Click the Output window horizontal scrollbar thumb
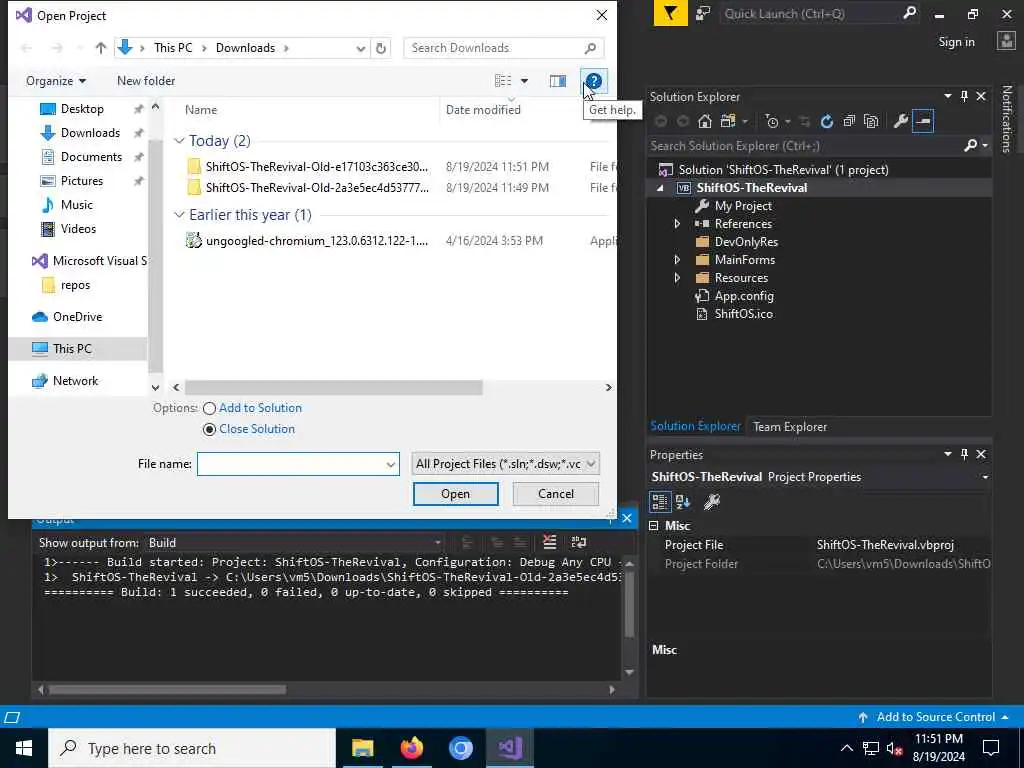Screen dimensions: 1024x768 pyautogui.click(x=167, y=690)
